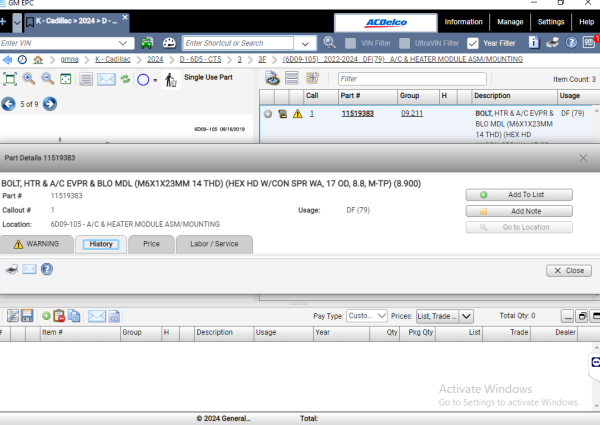
Task: Click the Close button in Part Details
Action: (569, 270)
